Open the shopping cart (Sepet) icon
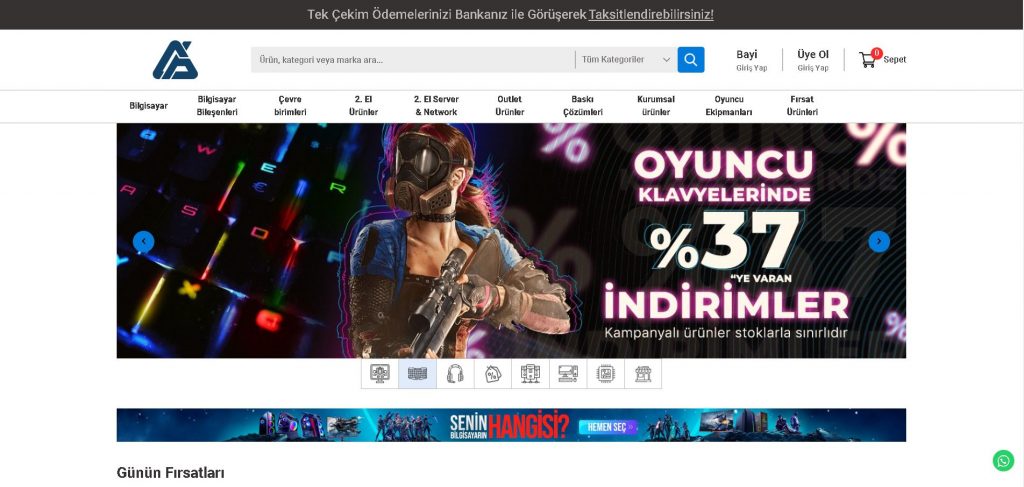Screen dimensions: 1024x487 (867, 60)
